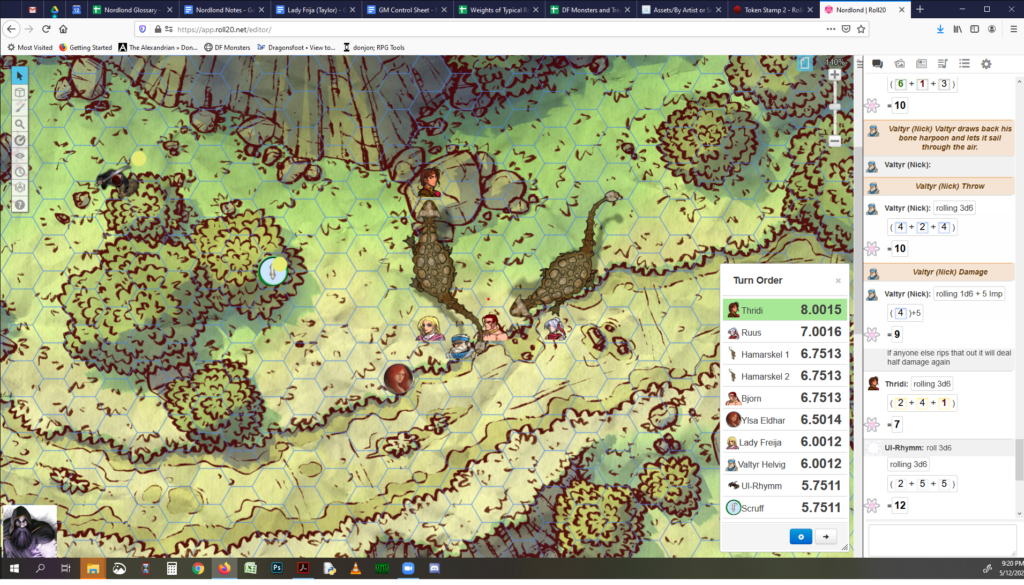Open a new browser tab

(920, 10)
